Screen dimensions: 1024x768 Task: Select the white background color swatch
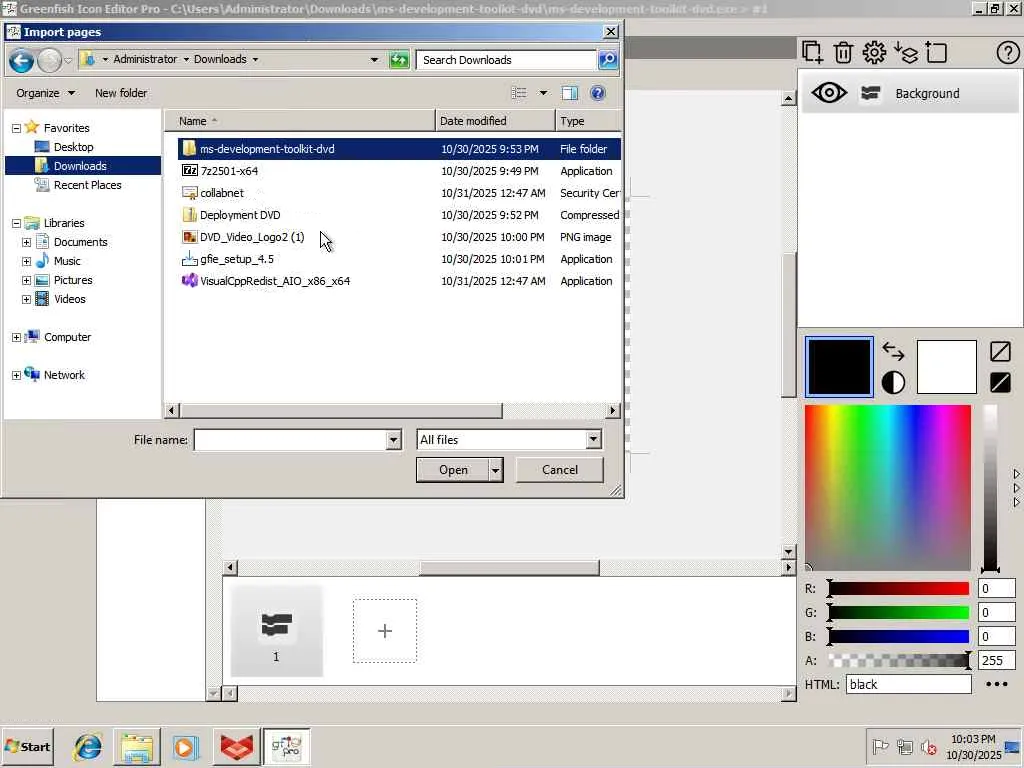point(946,367)
